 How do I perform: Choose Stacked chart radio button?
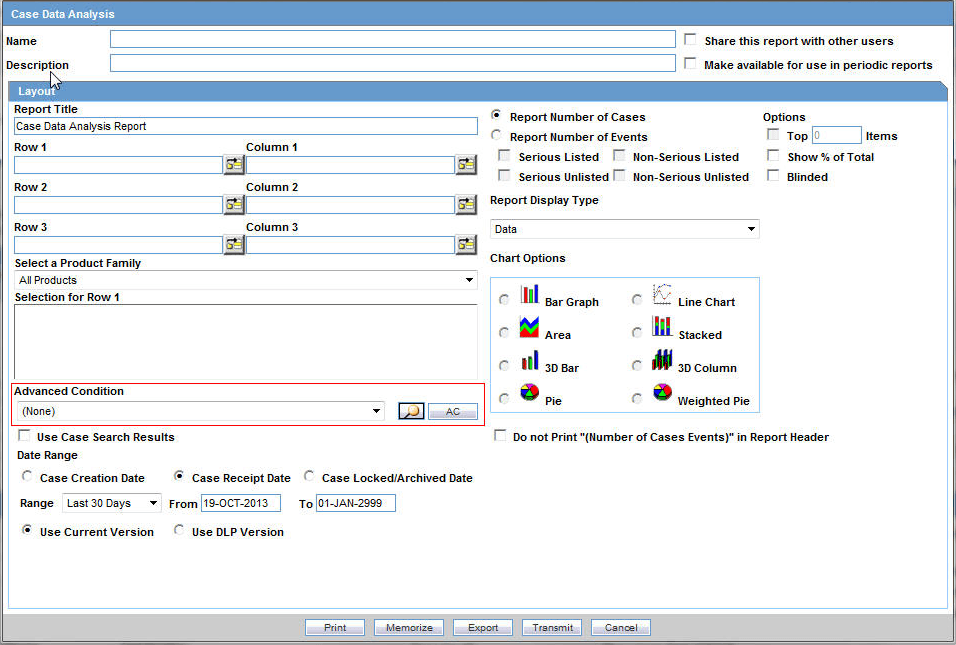click(x=637, y=333)
